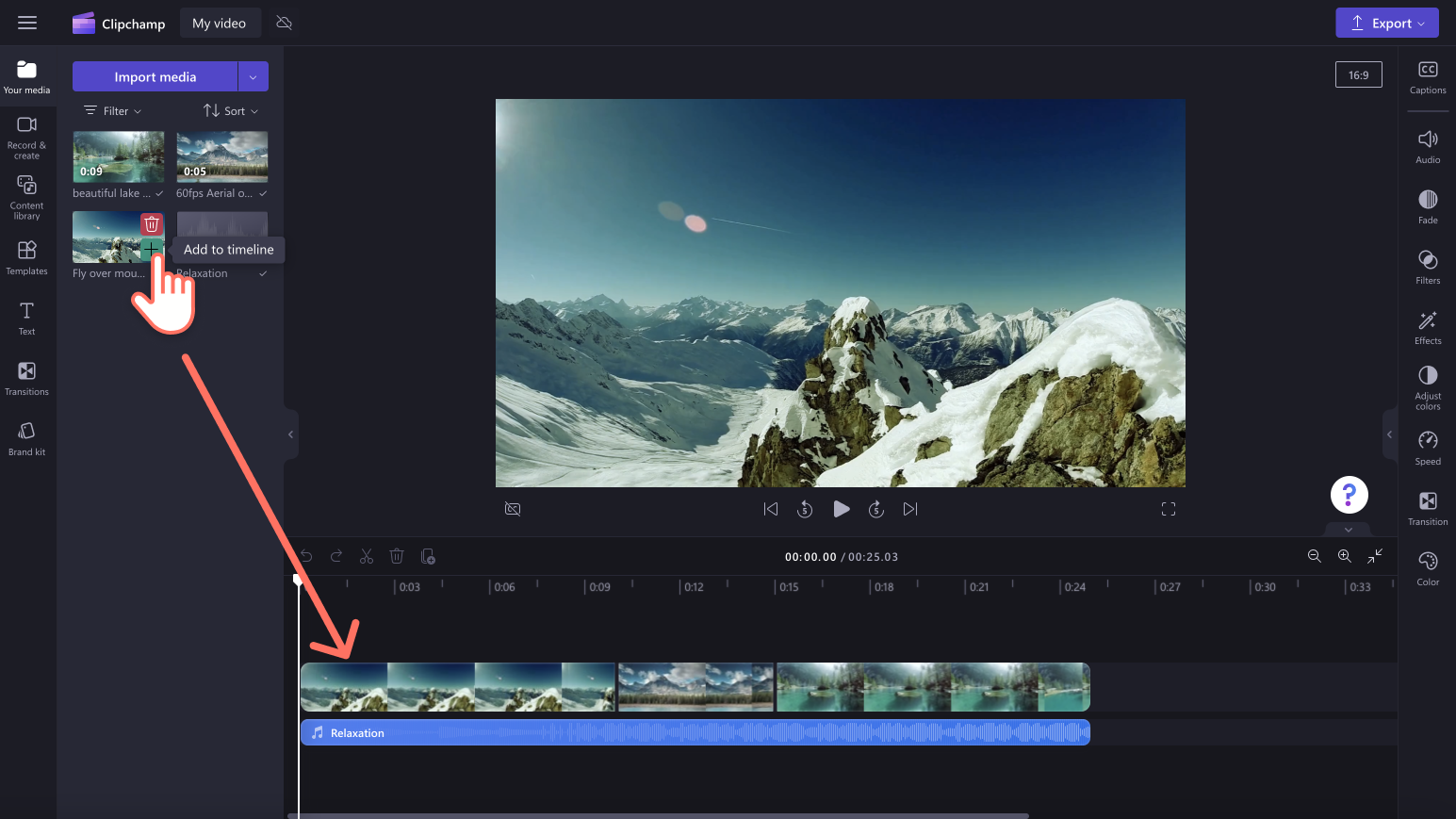The image size is (1456, 819).
Task: Select the aerial forest clip on timeline
Action: 695,687
